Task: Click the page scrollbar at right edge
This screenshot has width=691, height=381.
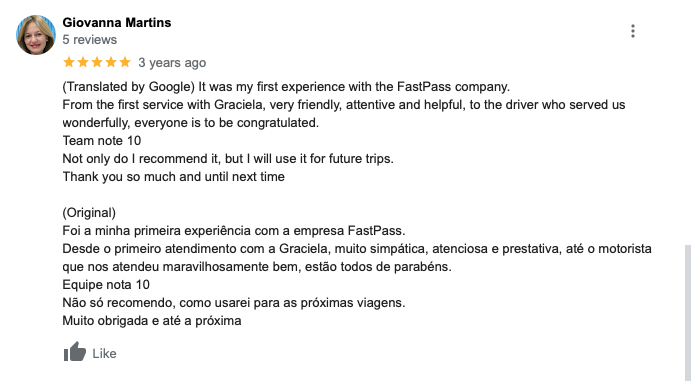Action: tap(687, 313)
